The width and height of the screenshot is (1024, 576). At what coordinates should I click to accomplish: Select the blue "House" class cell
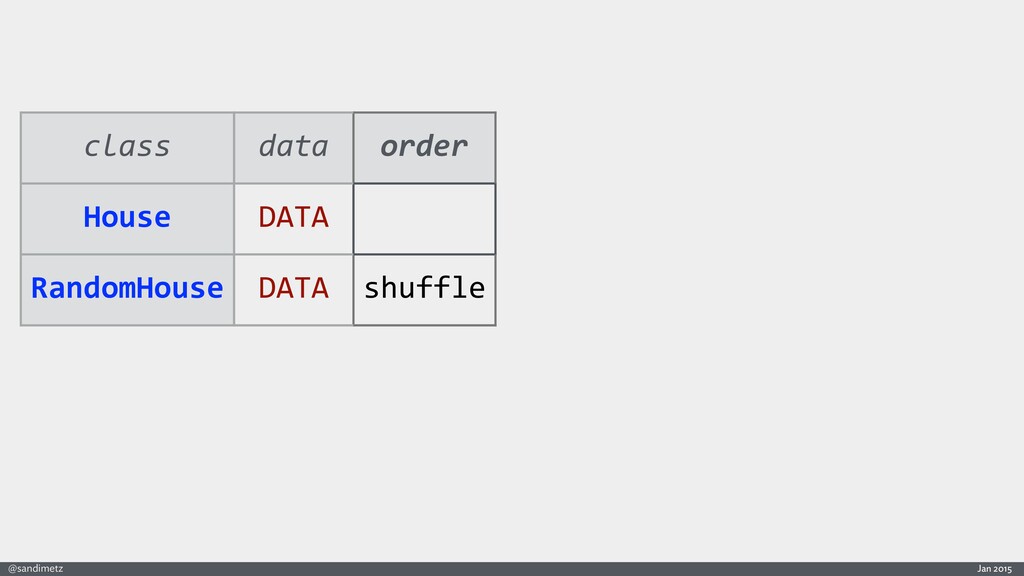127,217
